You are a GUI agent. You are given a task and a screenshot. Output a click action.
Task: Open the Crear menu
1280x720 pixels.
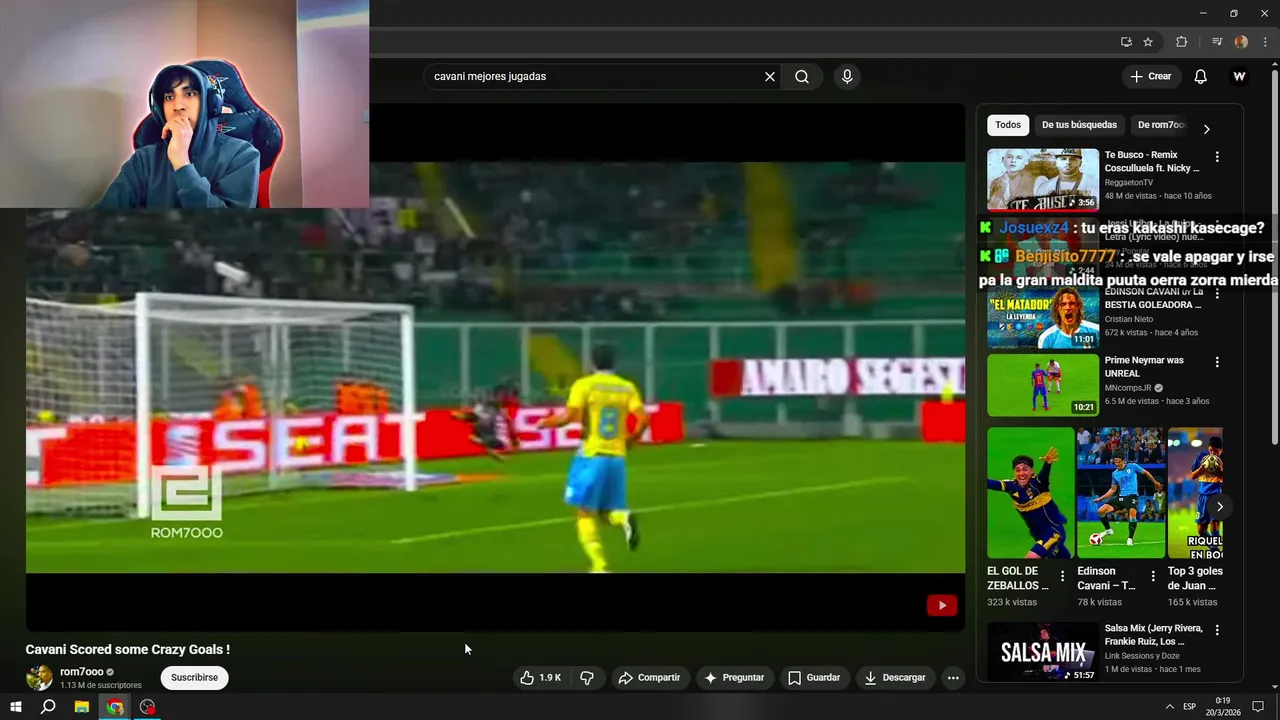pyautogui.click(x=1151, y=77)
